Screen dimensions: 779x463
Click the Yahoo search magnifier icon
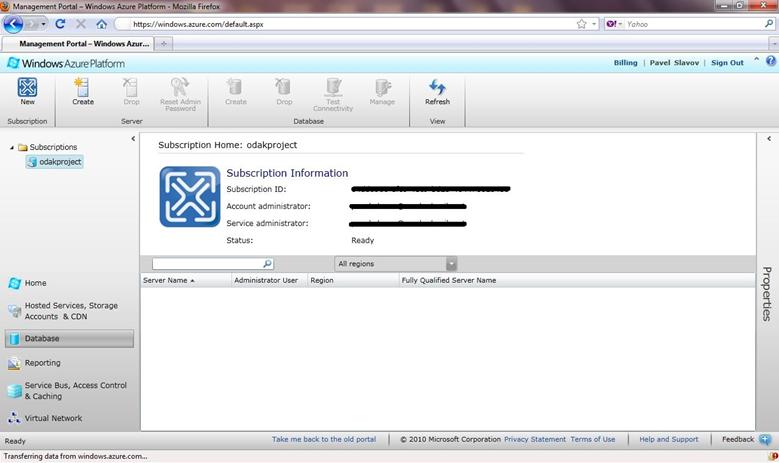769,23
